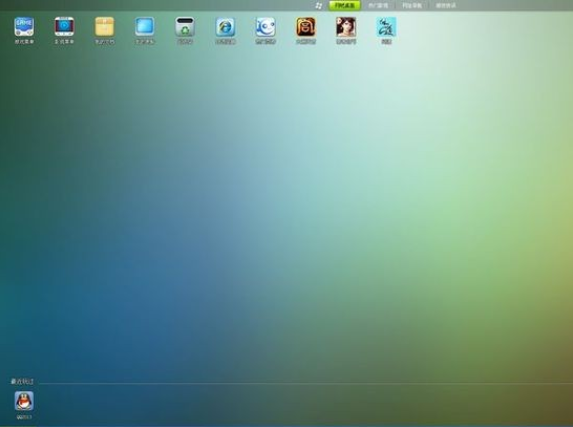Click the text label beneath the QQ penguin

pyautogui.click(x=24, y=417)
